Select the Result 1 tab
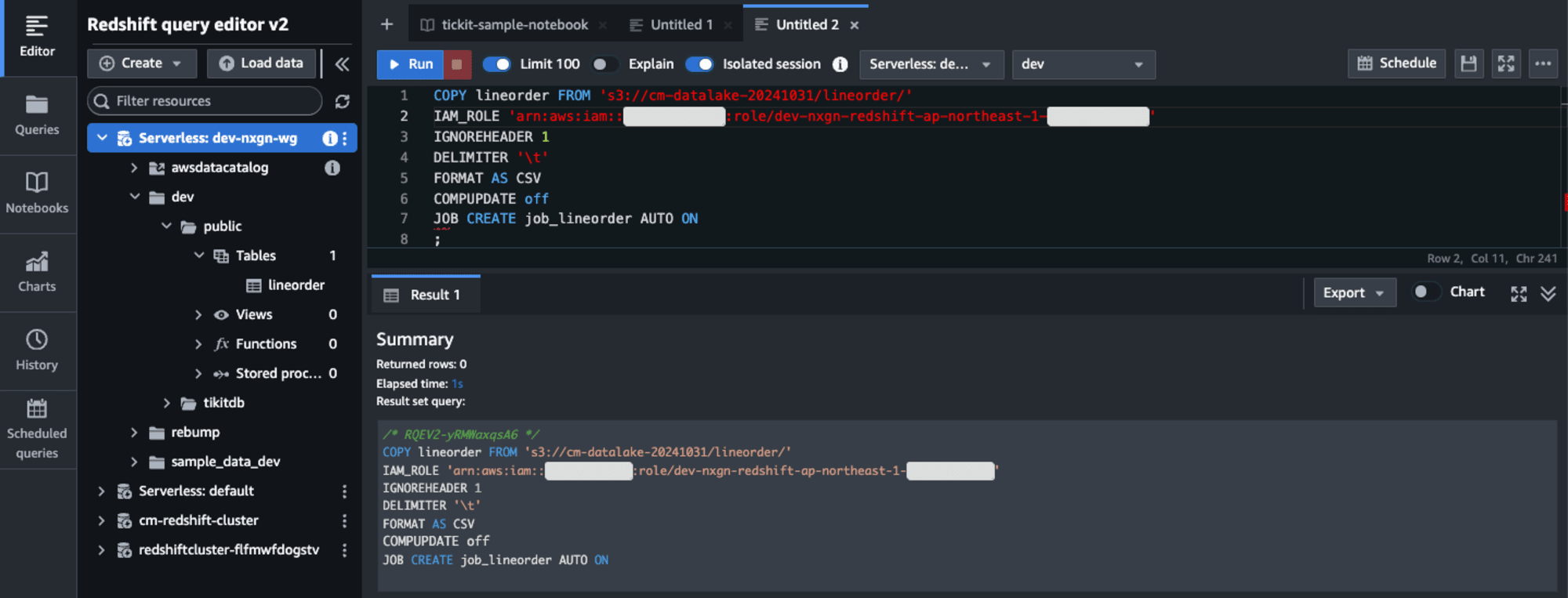 click(426, 295)
